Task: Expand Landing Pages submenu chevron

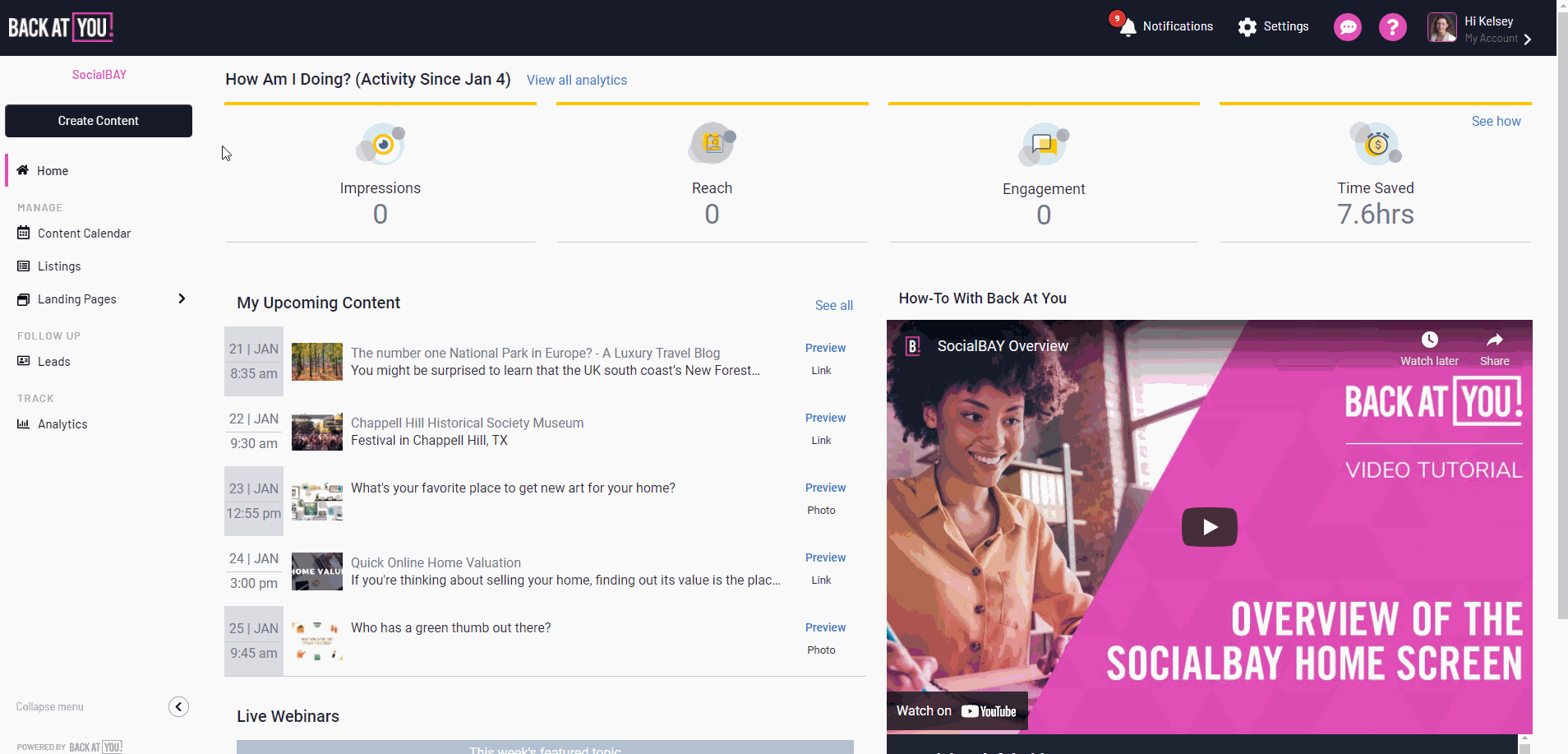Action: click(182, 298)
